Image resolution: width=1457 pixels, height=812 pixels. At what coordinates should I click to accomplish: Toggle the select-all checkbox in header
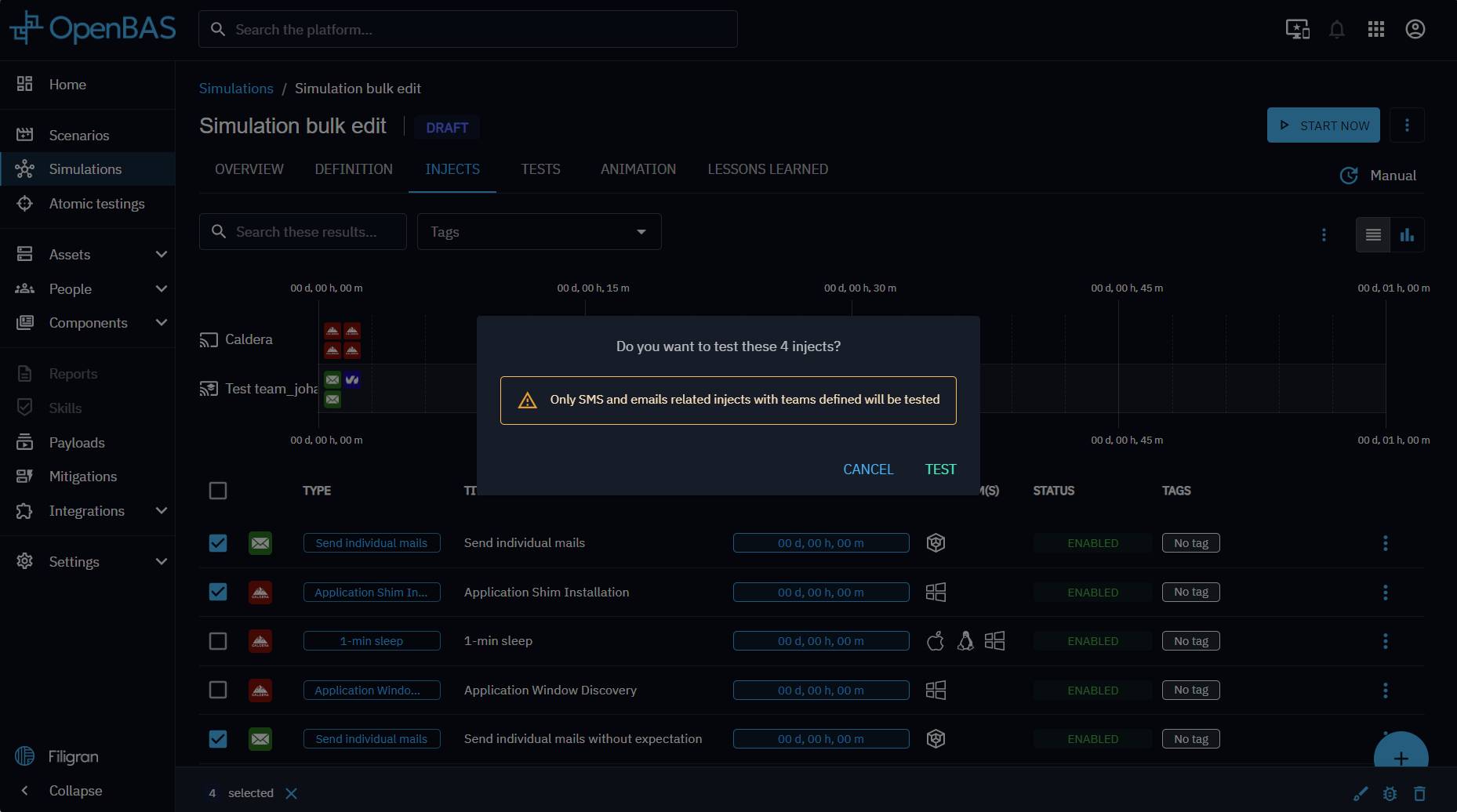pos(218,491)
